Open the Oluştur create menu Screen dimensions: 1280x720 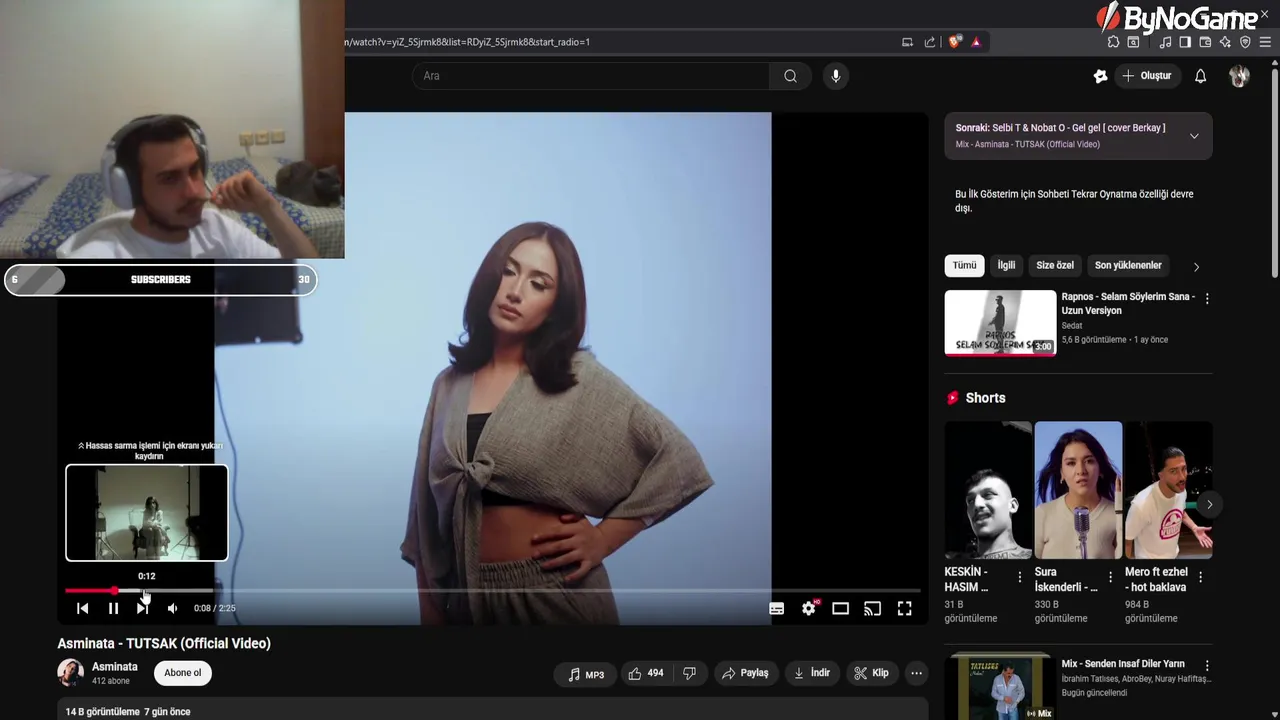(1147, 76)
